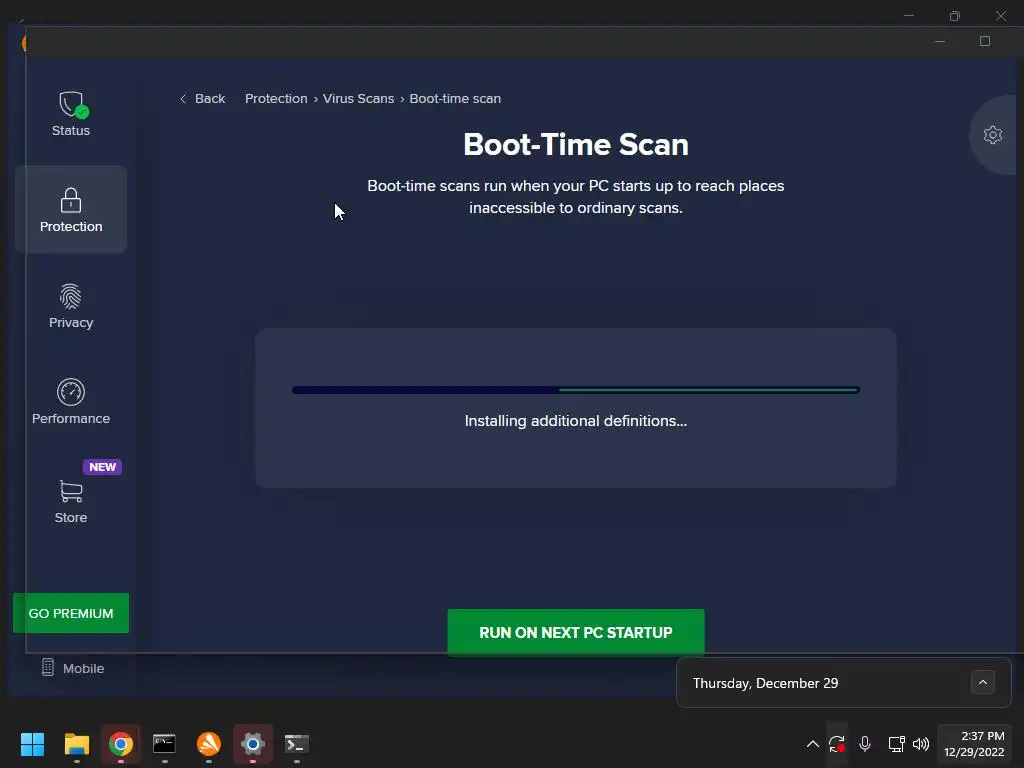Open the network tray icon
The width and height of the screenshot is (1024, 768).
click(x=896, y=744)
